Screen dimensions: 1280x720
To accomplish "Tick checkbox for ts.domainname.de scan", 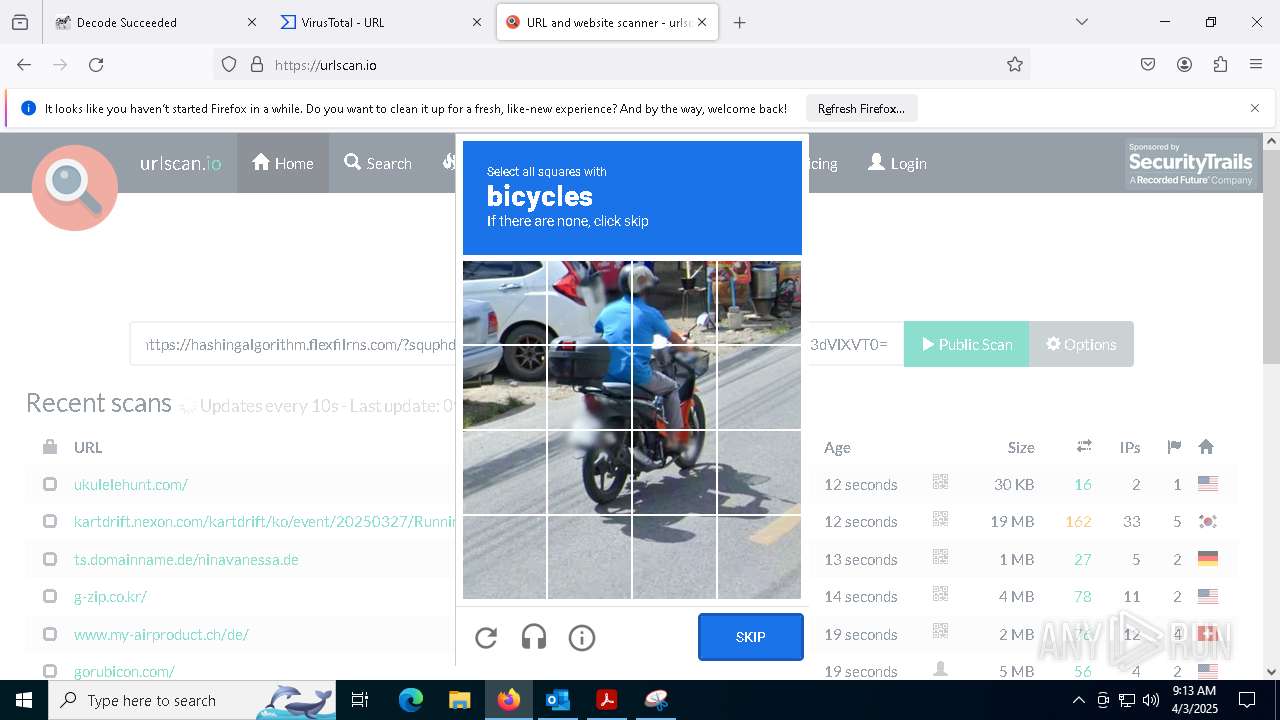I will pos(50,559).
